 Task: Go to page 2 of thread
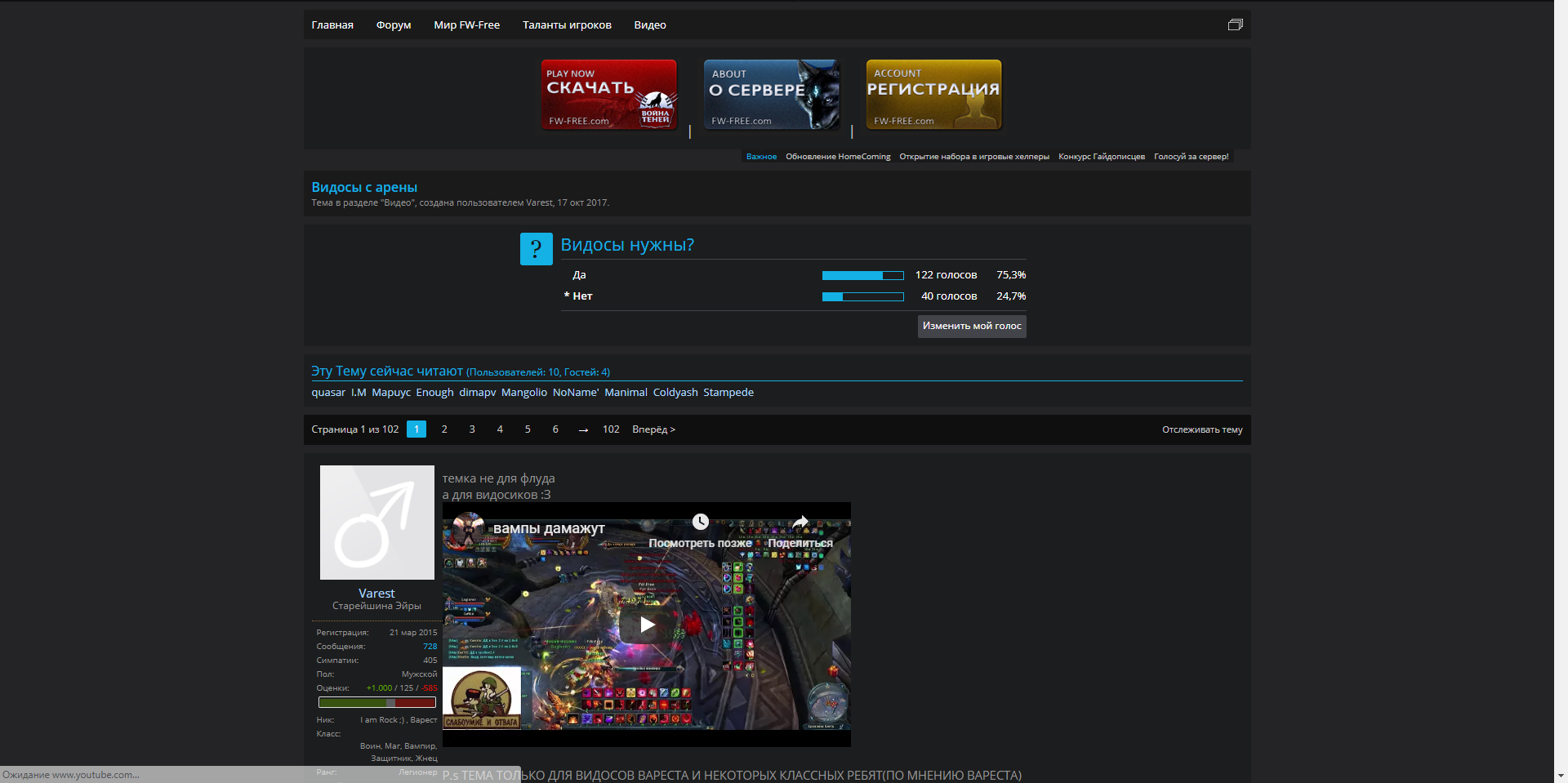coord(444,429)
